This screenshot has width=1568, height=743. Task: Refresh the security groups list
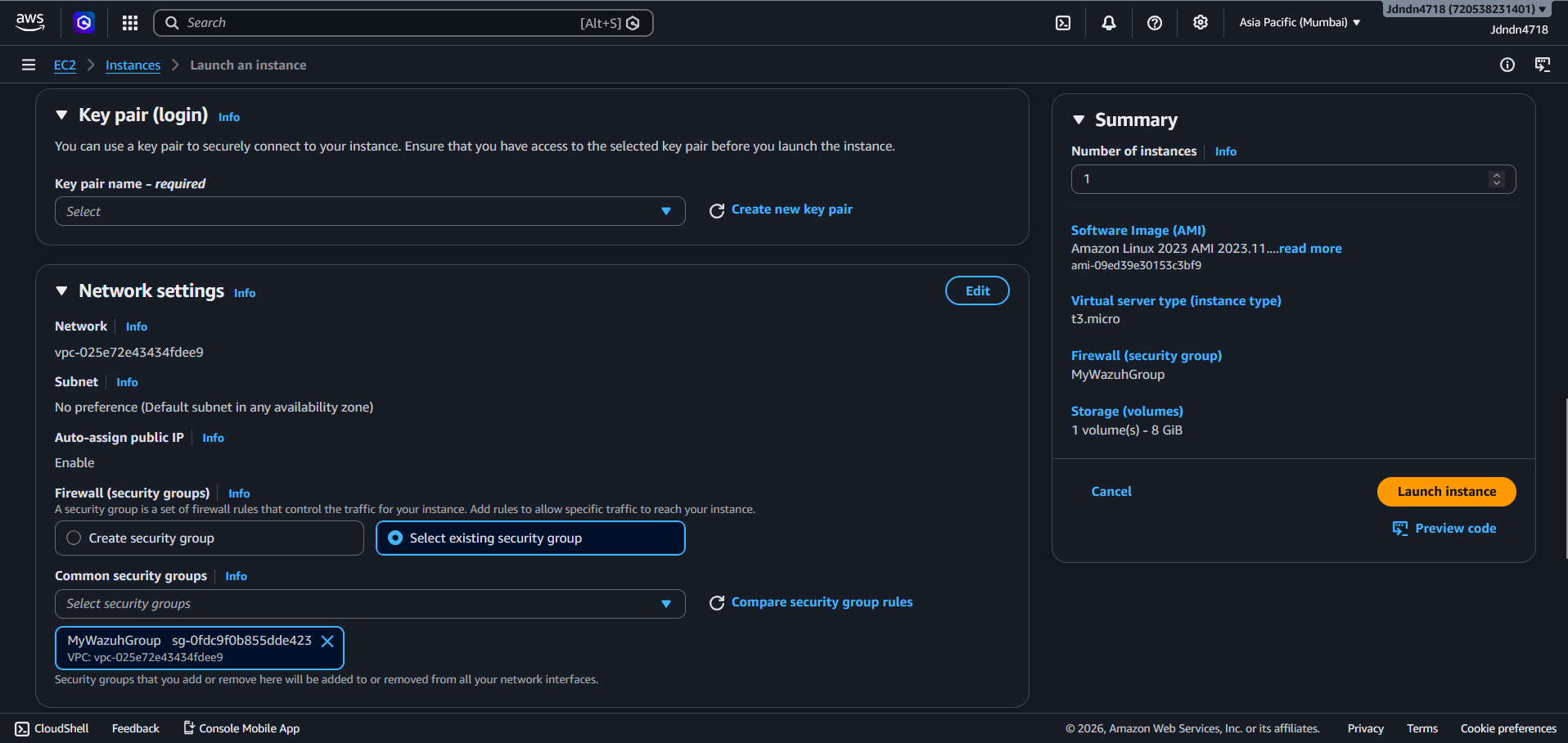coord(717,603)
